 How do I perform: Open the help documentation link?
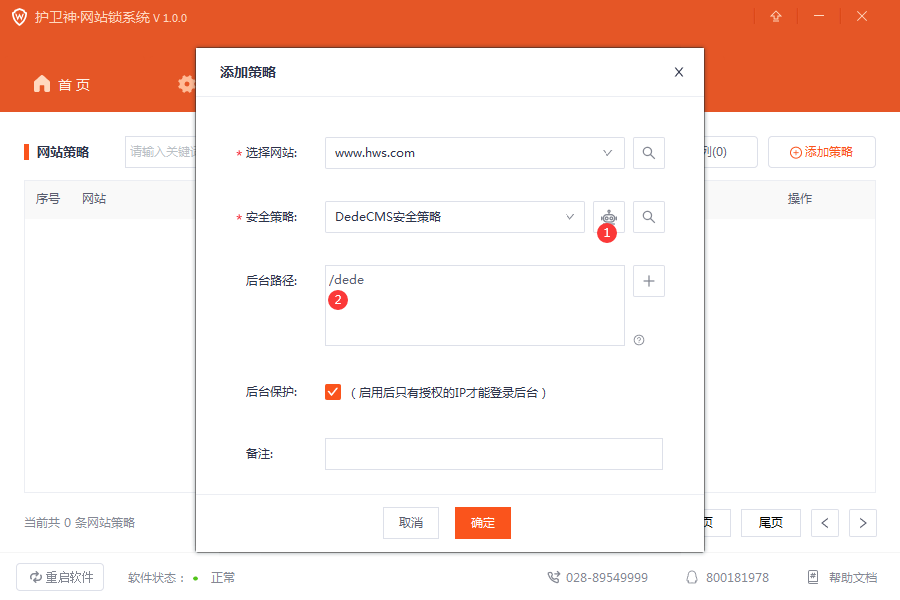[842, 577]
